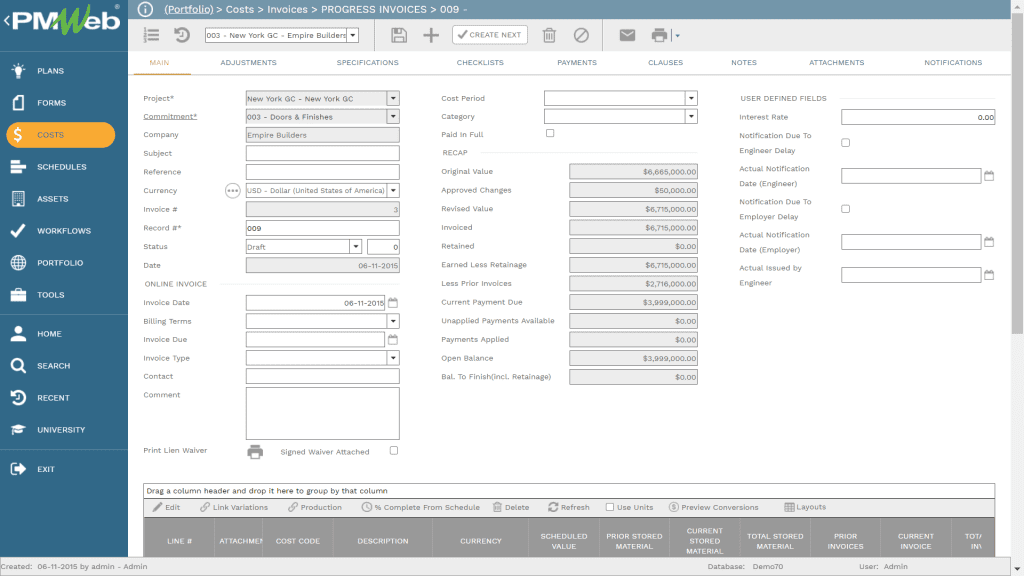Viewport: 1024px width, 576px height.
Task: Open the list view icon in toolbar
Action: pyautogui.click(x=152, y=35)
